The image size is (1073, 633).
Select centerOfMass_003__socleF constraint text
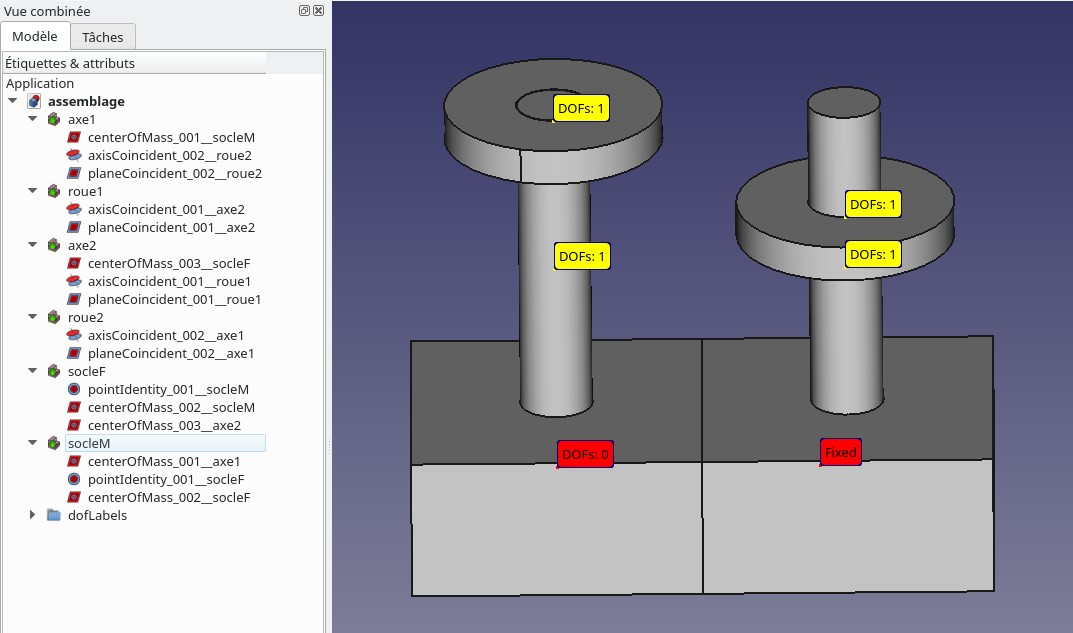(x=169, y=263)
